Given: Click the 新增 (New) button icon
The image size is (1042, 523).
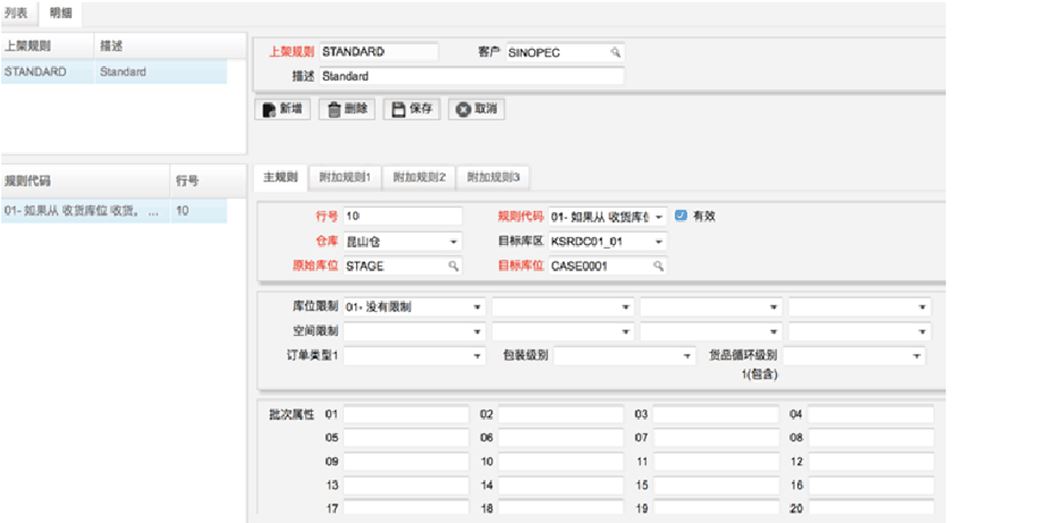Looking at the screenshot, I should click(x=269, y=110).
